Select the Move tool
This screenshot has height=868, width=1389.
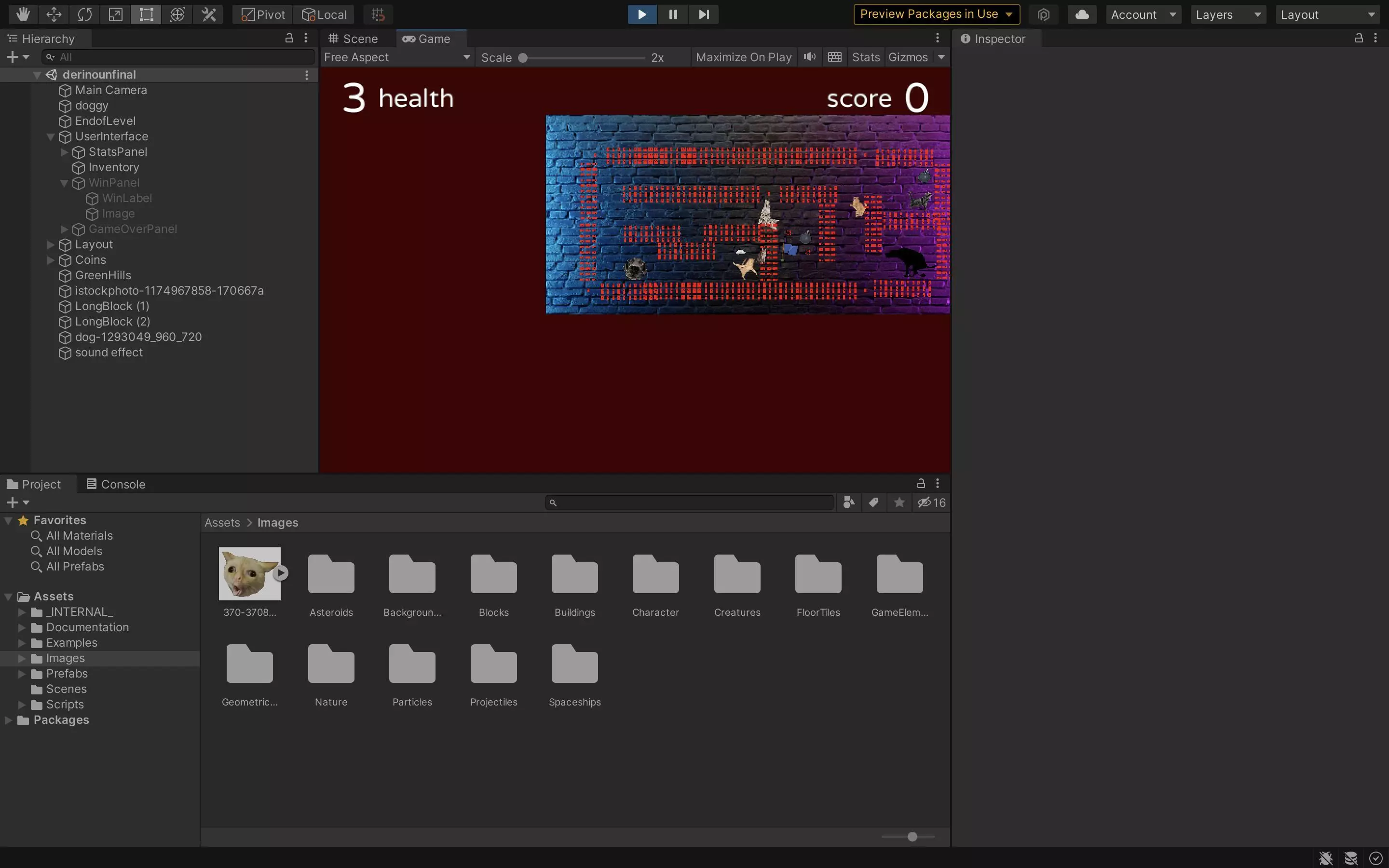54,14
